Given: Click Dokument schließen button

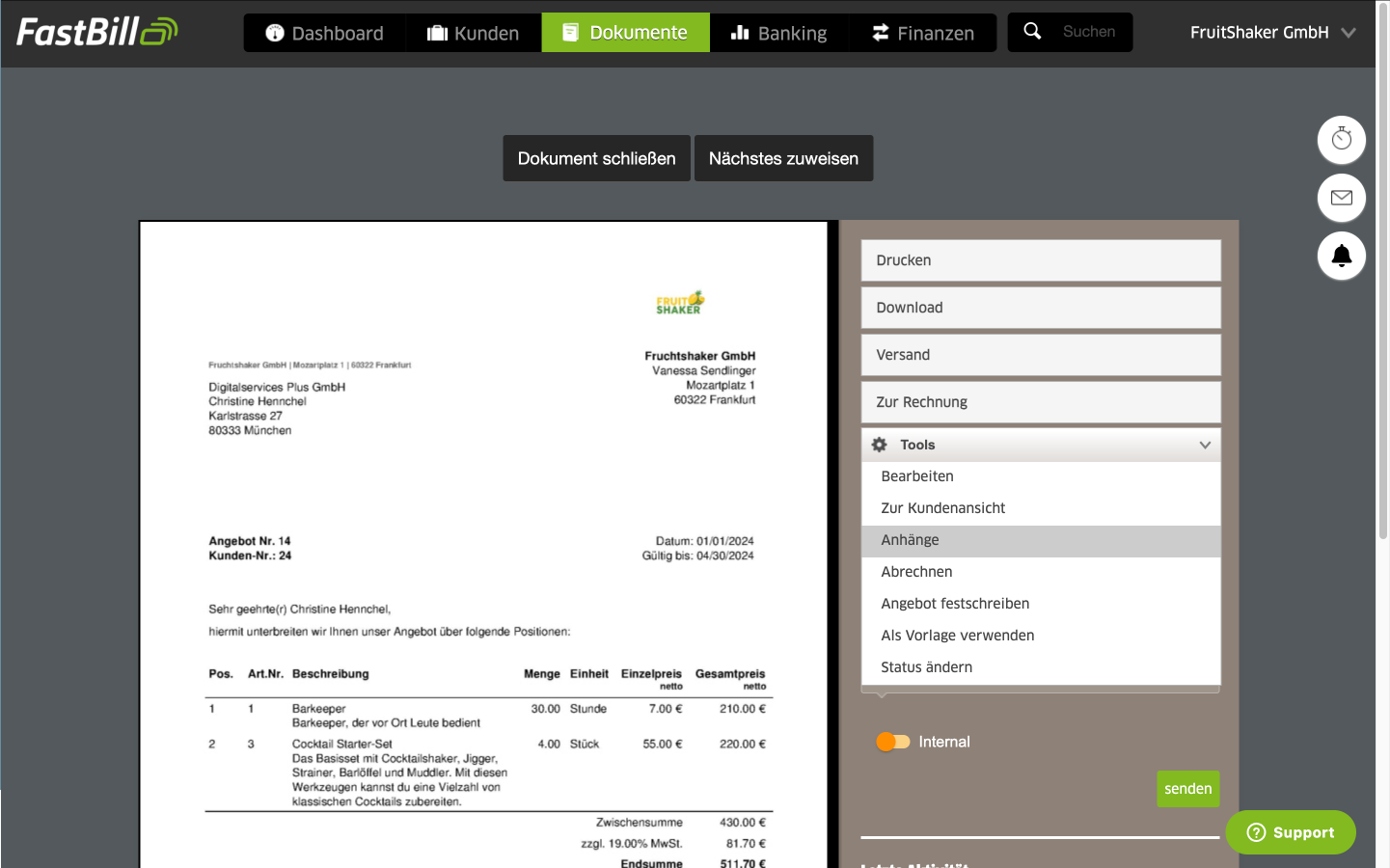Looking at the screenshot, I should coord(597,158).
